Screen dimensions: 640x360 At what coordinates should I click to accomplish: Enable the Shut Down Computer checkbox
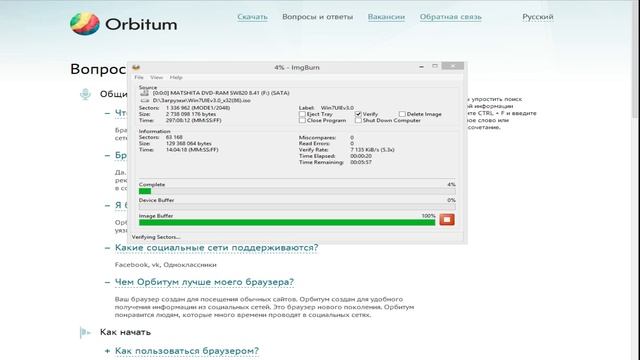[x=358, y=120]
